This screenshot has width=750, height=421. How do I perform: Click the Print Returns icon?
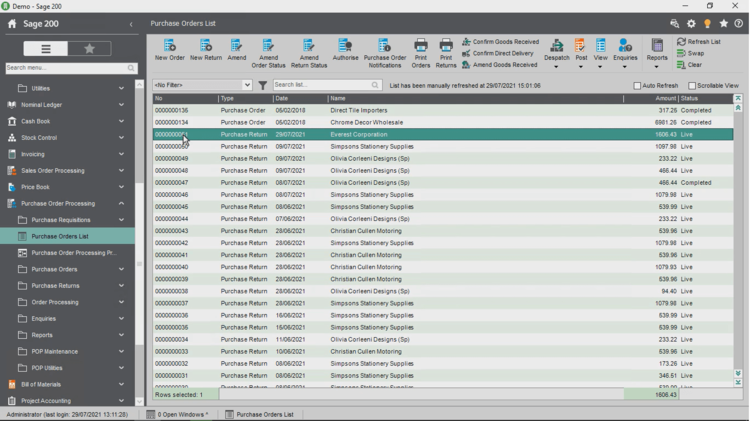click(x=446, y=53)
